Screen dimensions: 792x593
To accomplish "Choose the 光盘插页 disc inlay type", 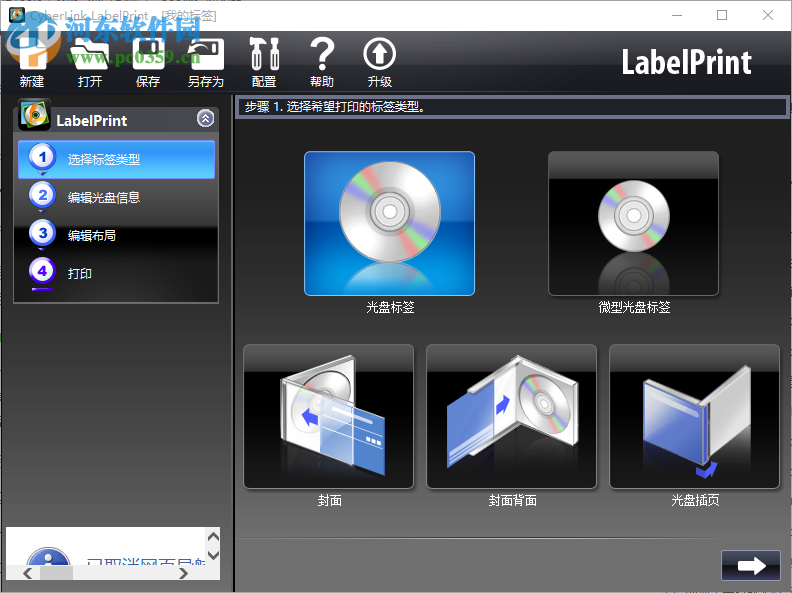I will coord(695,417).
